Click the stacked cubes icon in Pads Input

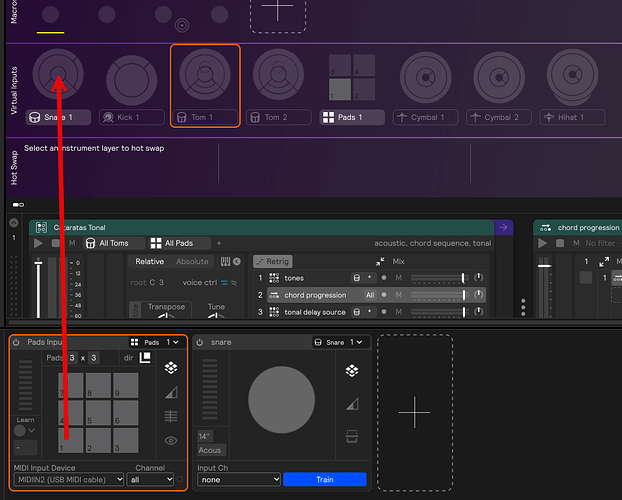click(x=171, y=369)
